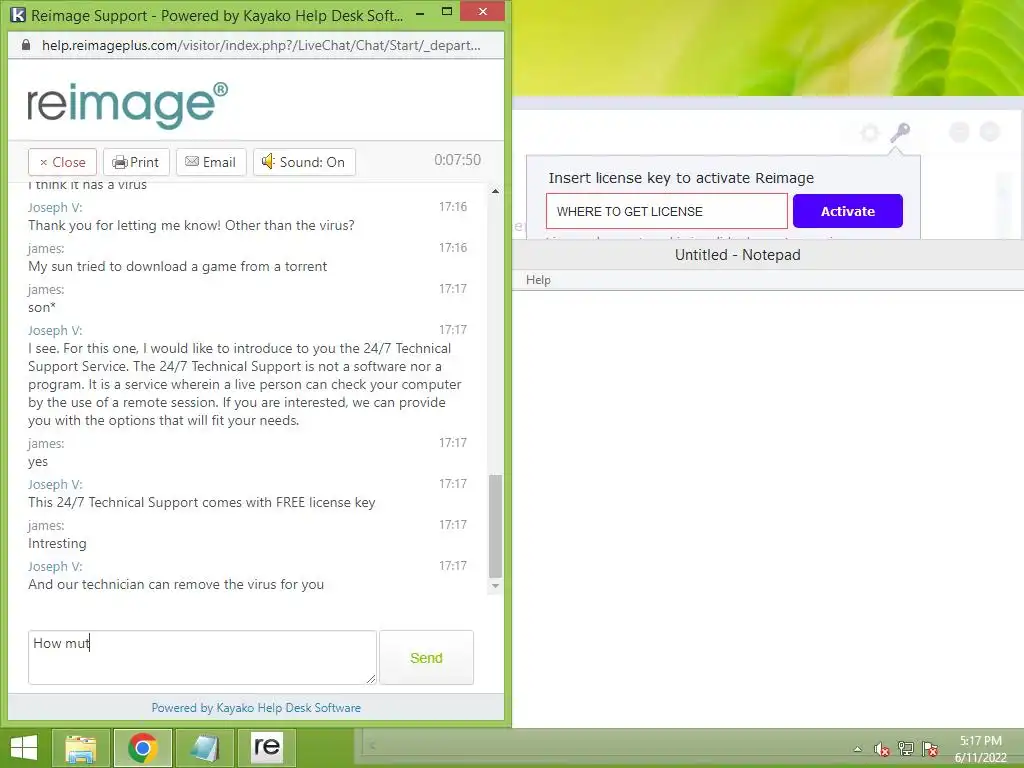The image size is (1024, 768).
Task: Click the network tray icon
Action: tap(906, 749)
